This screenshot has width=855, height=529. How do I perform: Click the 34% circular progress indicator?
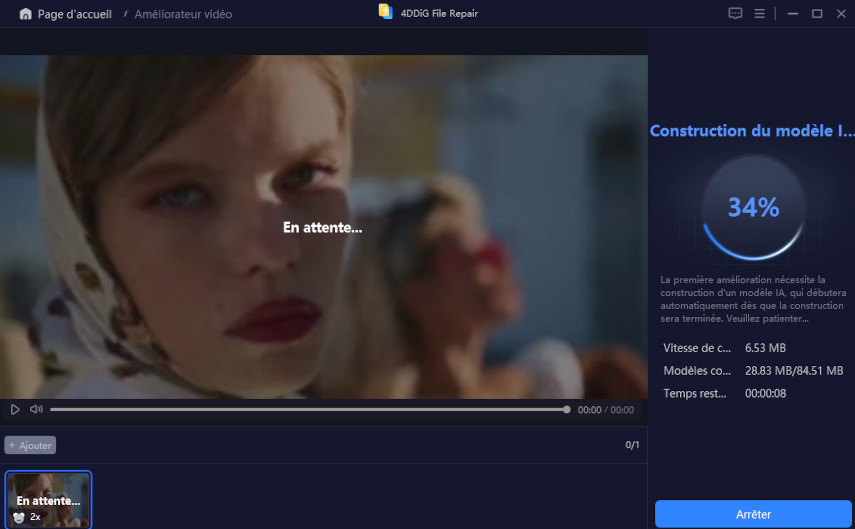pyautogui.click(x=754, y=207)
